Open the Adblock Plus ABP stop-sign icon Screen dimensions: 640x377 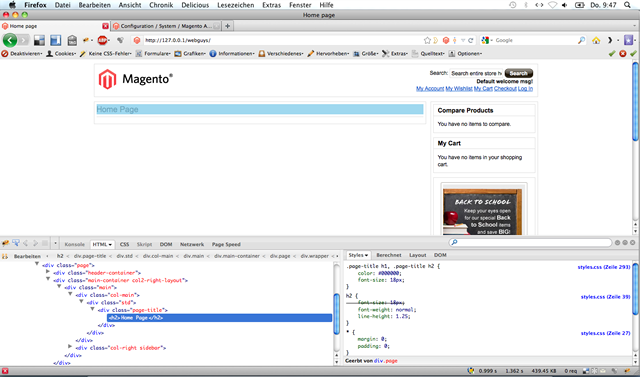[102, 40]
